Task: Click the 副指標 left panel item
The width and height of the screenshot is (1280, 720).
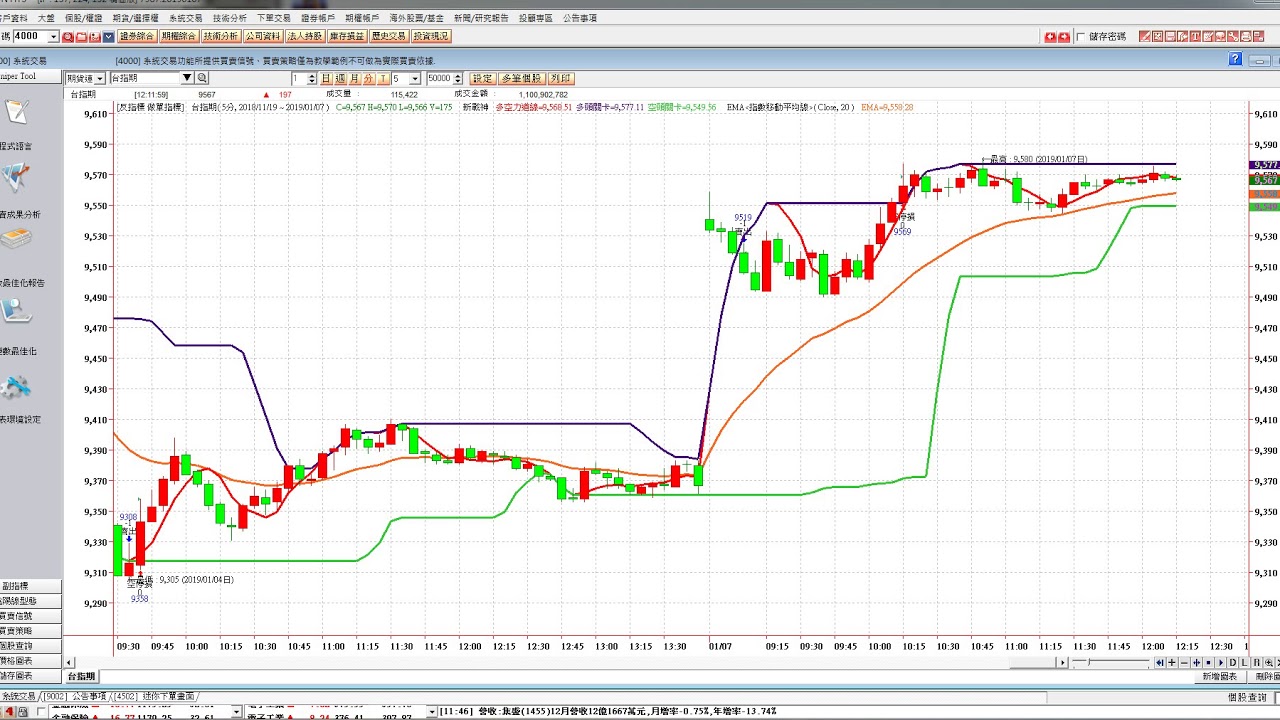Action: tap(30, 586)
